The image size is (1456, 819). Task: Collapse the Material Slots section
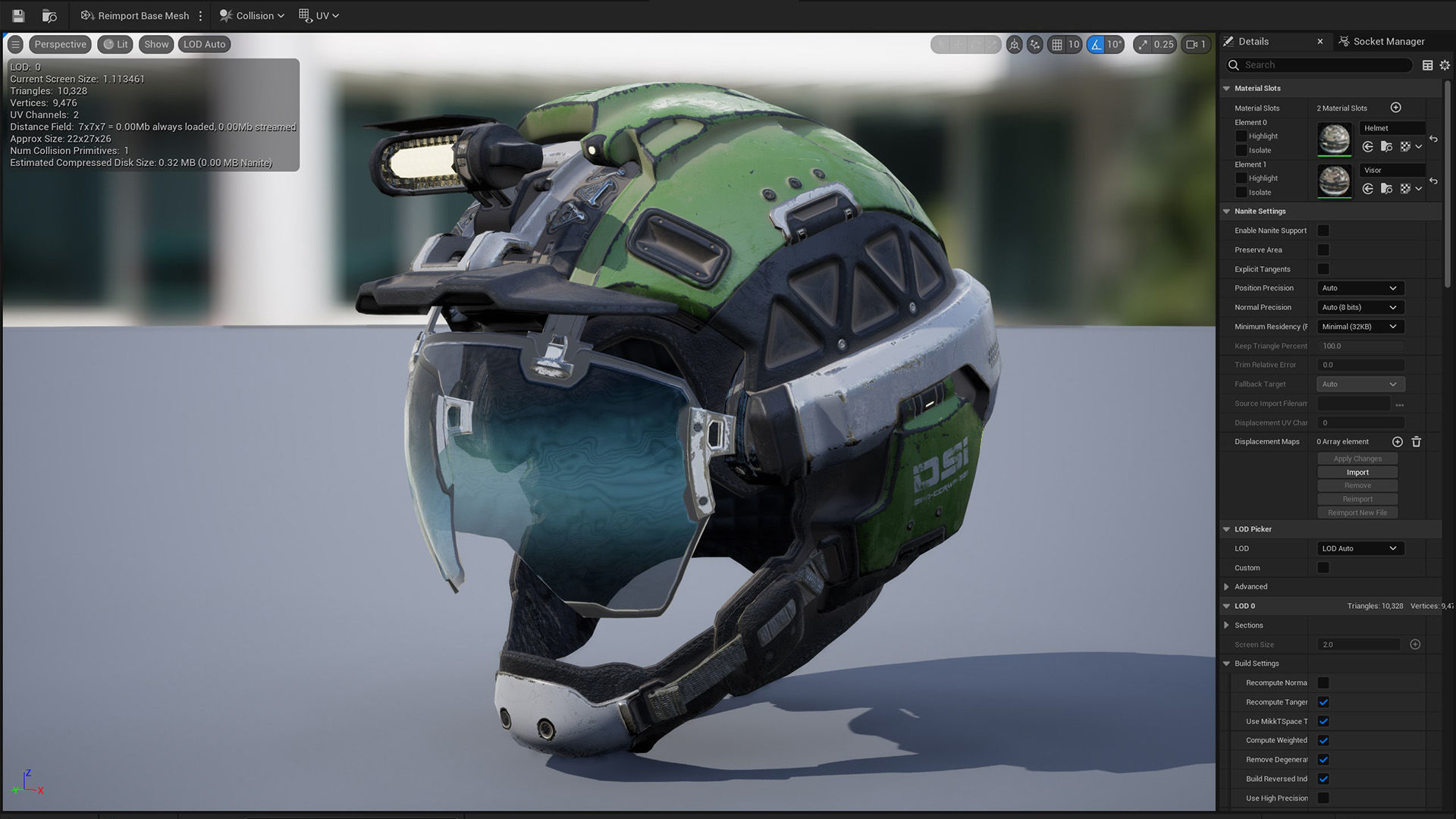[x=1226, y=89]
